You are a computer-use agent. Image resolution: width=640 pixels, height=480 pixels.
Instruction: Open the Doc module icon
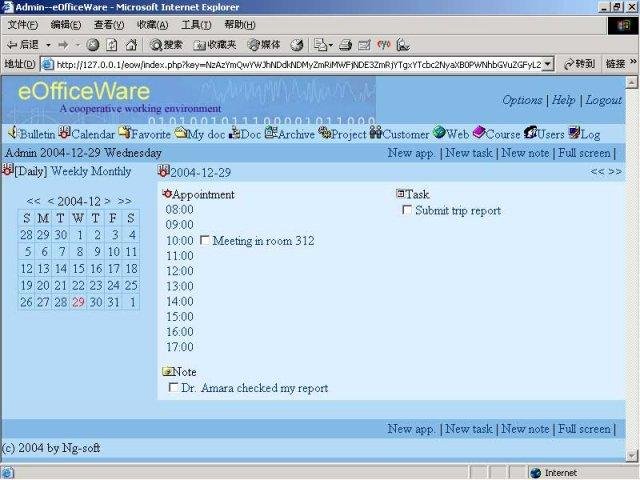click(235, 133)
